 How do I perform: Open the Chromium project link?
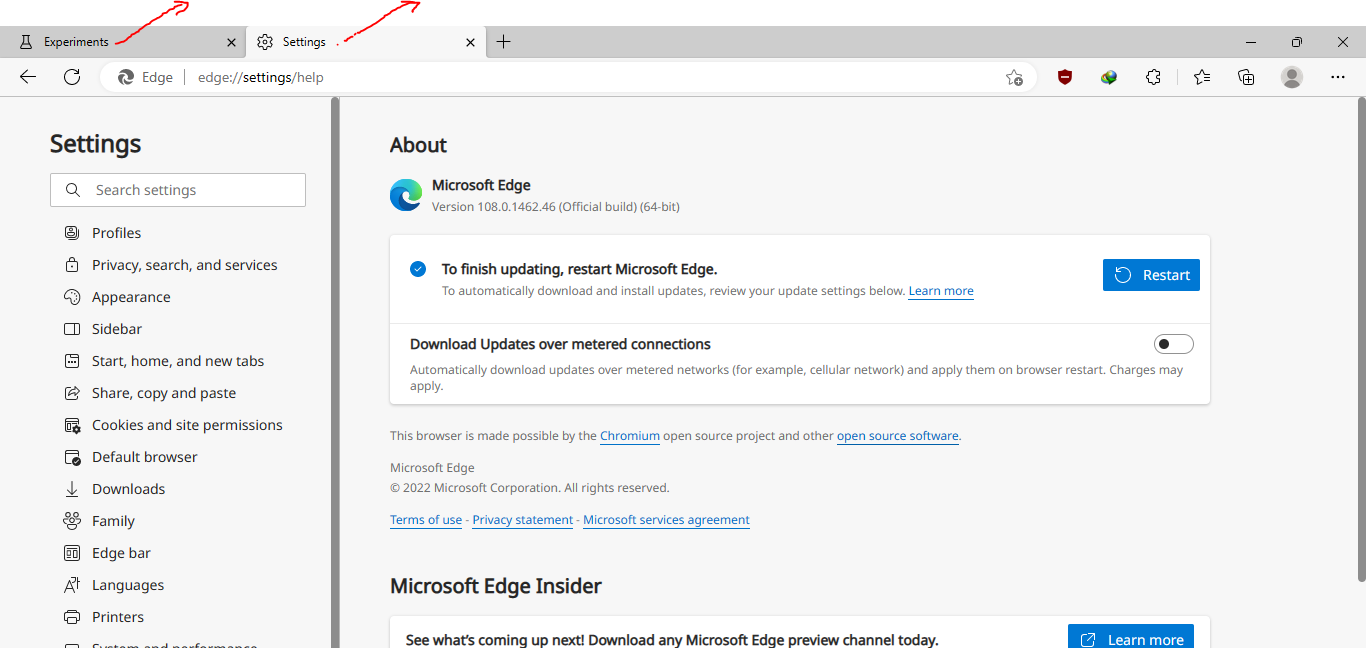tap(630, 436)
